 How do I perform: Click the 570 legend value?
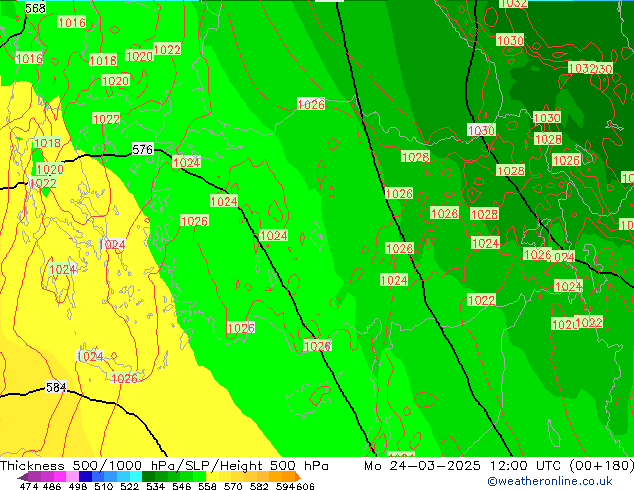pos(233,486)
